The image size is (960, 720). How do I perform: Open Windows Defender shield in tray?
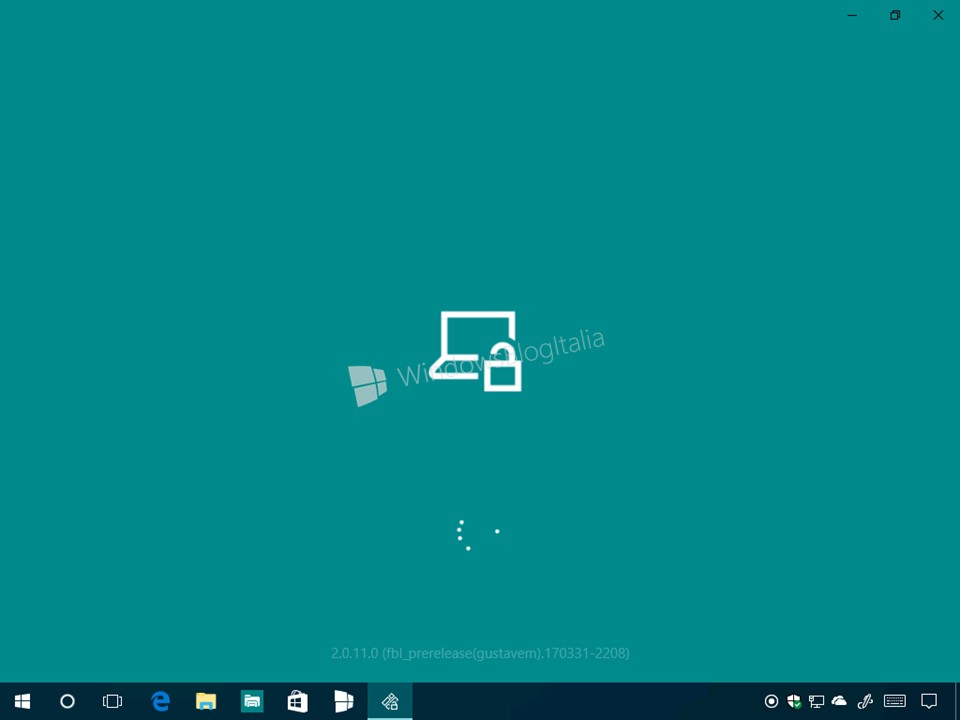(x=793, y=701)
